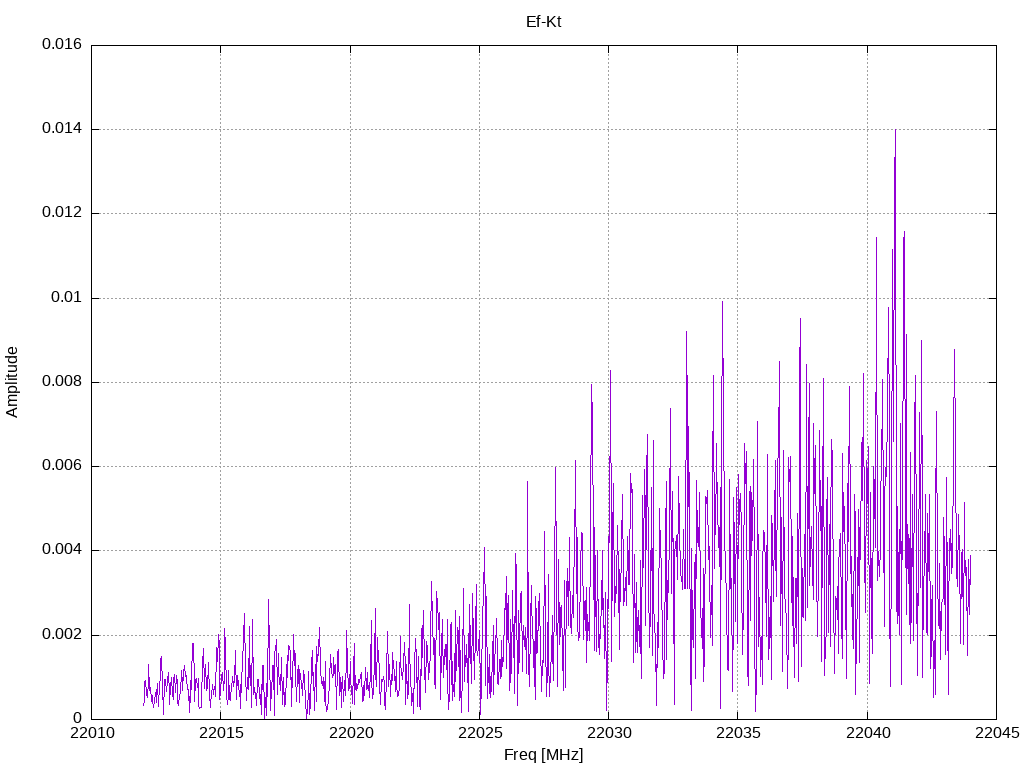Screen dimensions: 1024x768
Task: Select the 0.014 y-axis tick label
Action: pos(62,129)
